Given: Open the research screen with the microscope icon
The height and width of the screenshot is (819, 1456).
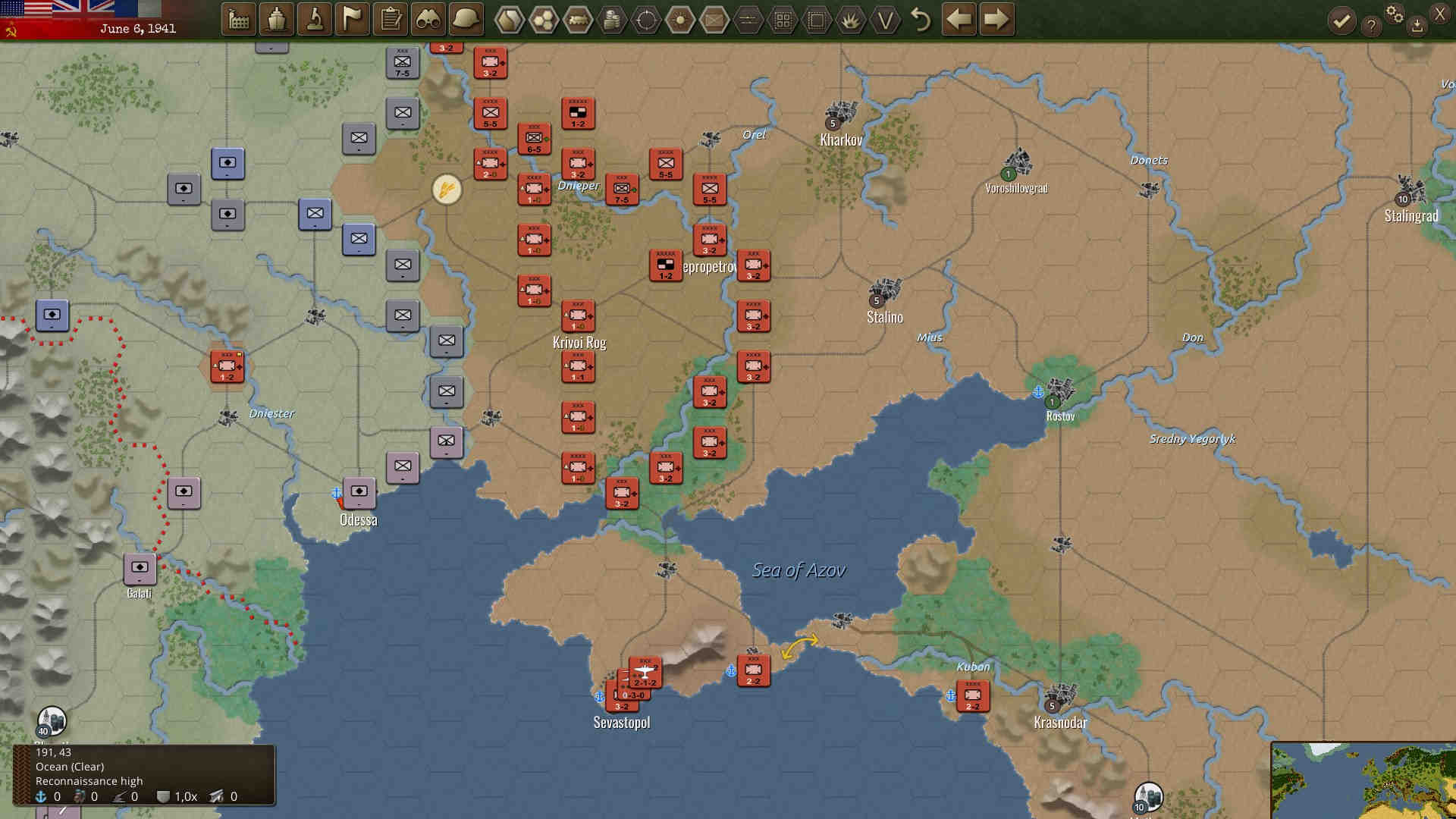Looking at the screenshot, I should pos(315,19).
